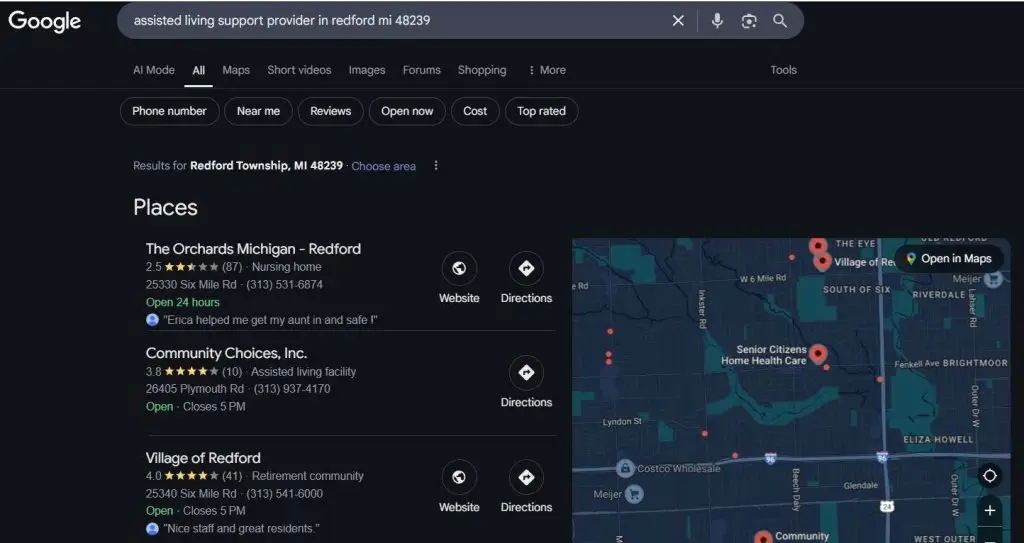Expand the More menu

click(x=547, y=70)
